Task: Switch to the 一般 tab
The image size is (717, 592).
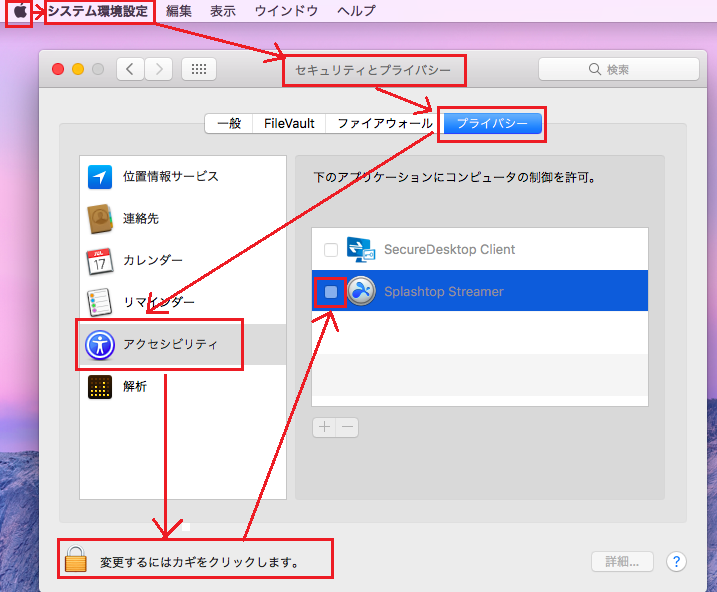Action: coord(229,123)
